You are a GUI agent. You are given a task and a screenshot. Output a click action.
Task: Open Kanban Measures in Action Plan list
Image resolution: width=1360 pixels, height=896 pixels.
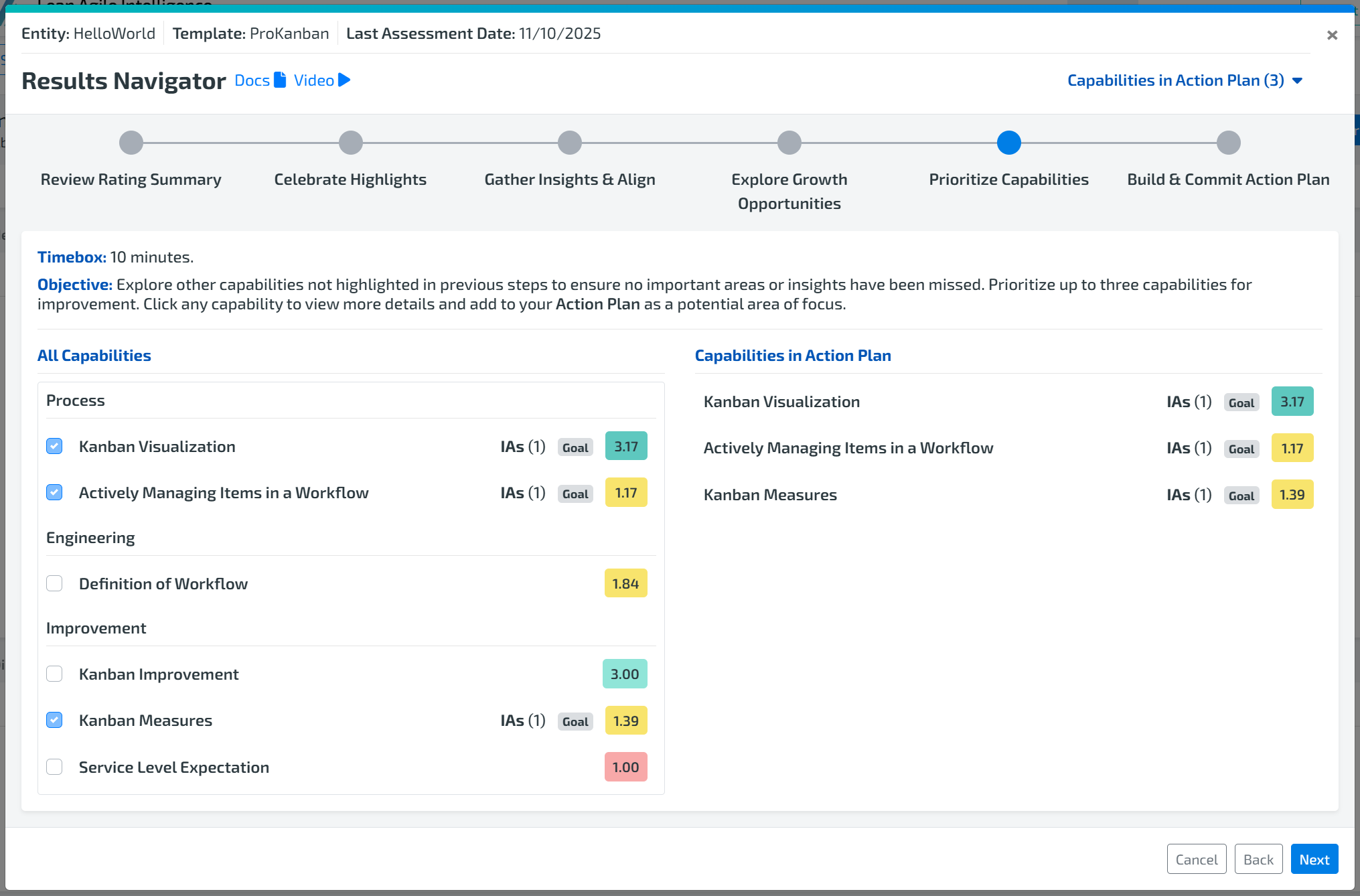coord(770,495)
